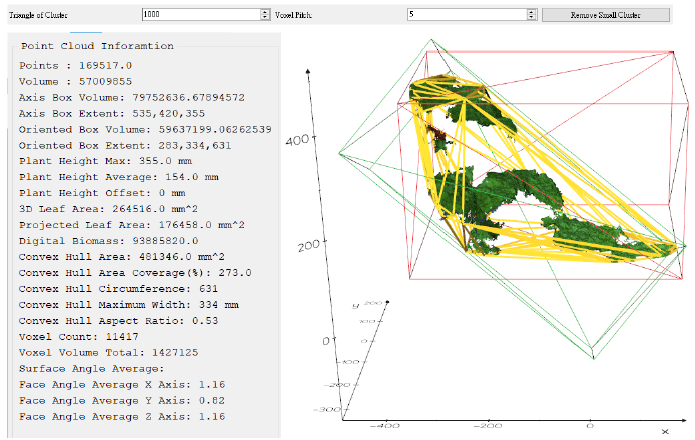Viewport: 695px width, 440px height.
Task: Click the Remove Small Cluster button
Action: click(x=605, y=15)
